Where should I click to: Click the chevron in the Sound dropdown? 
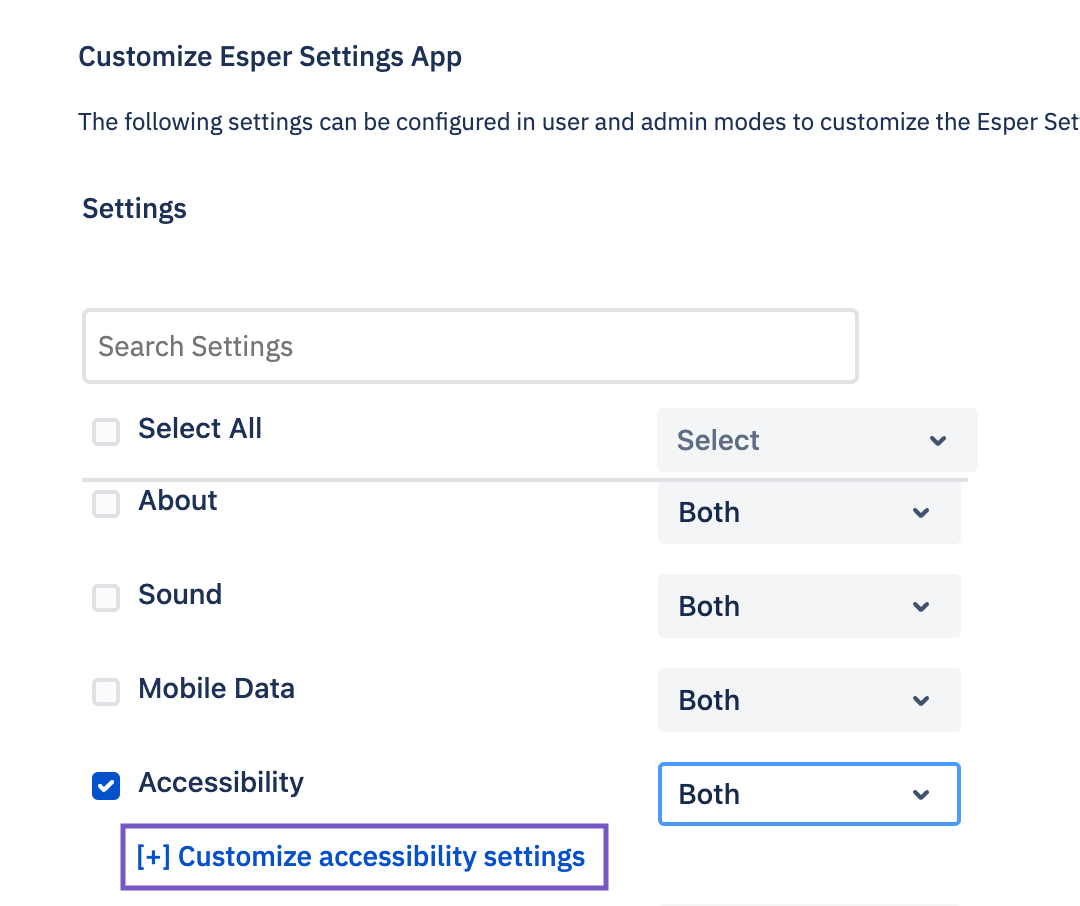pos(921,606)
